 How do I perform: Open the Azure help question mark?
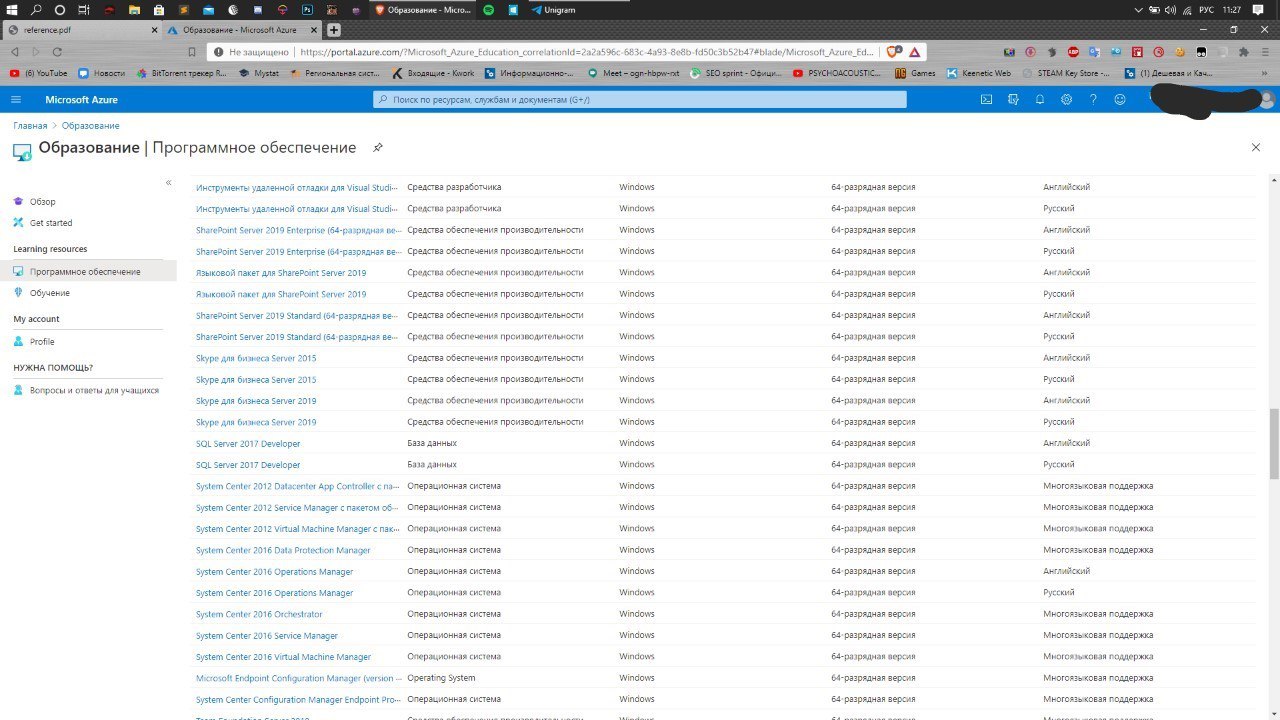pyautogui.click(x=1093, y=100)
